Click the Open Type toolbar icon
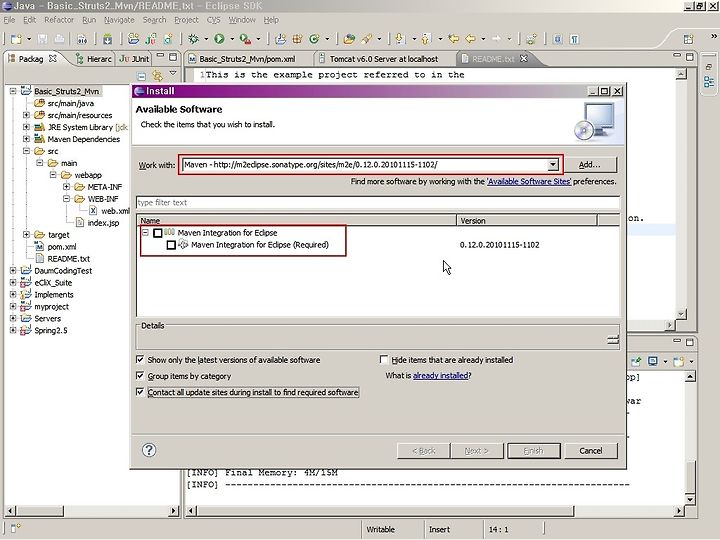Image resolution: width=720 pixels, height=540 pixels. (349, 39)
